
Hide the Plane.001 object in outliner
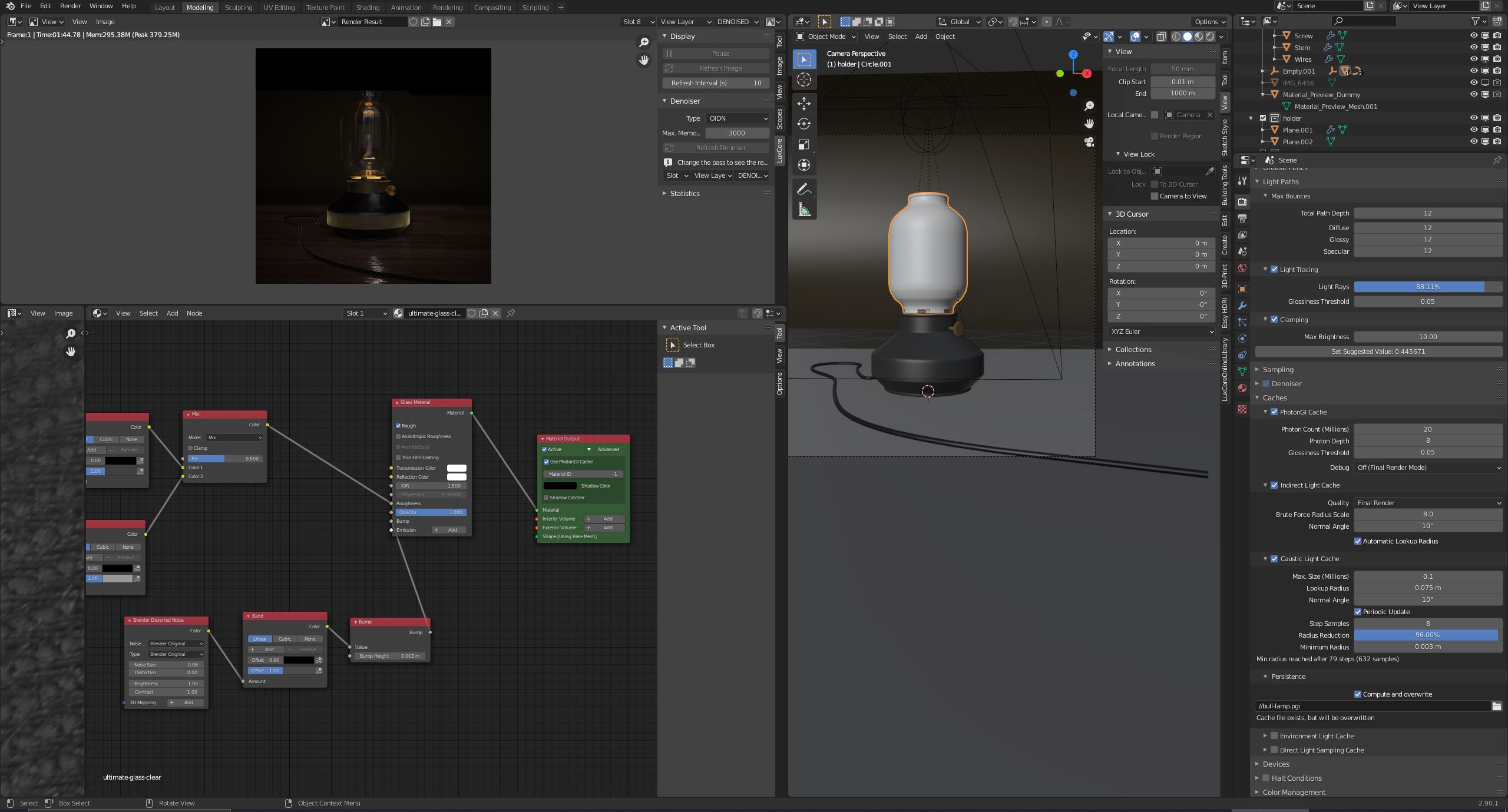pos(1474,130)
